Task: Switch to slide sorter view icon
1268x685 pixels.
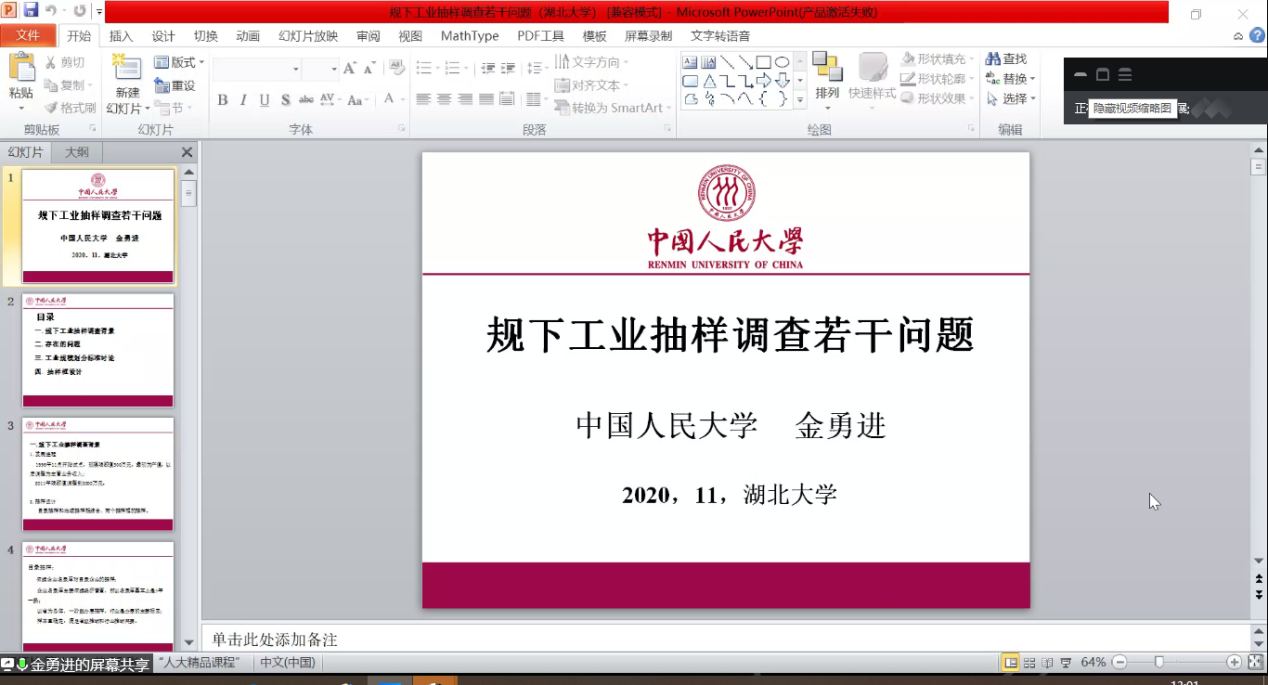Action: coord(1029,662)
